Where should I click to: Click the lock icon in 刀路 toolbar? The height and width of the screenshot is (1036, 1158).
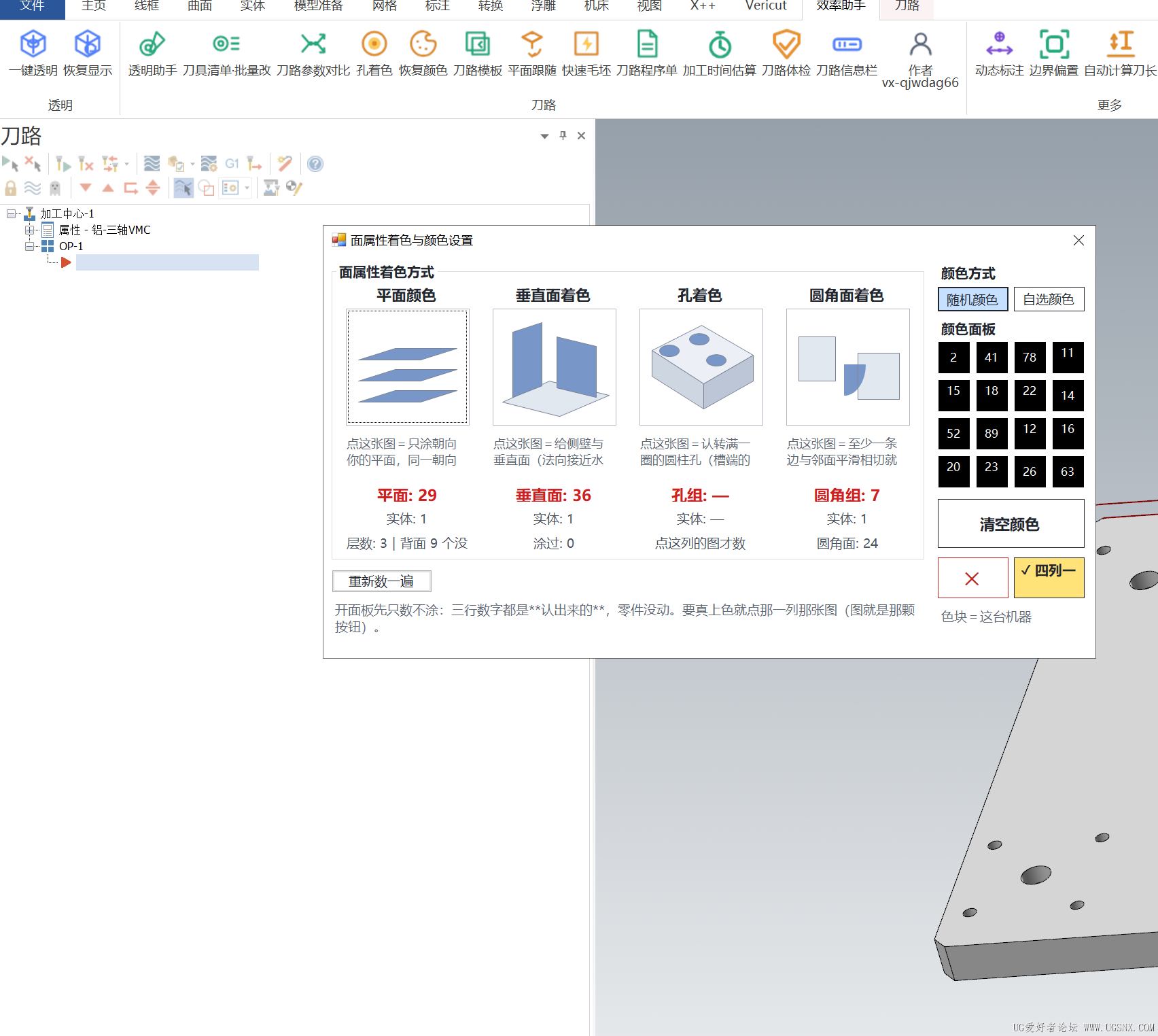[11, 188]
